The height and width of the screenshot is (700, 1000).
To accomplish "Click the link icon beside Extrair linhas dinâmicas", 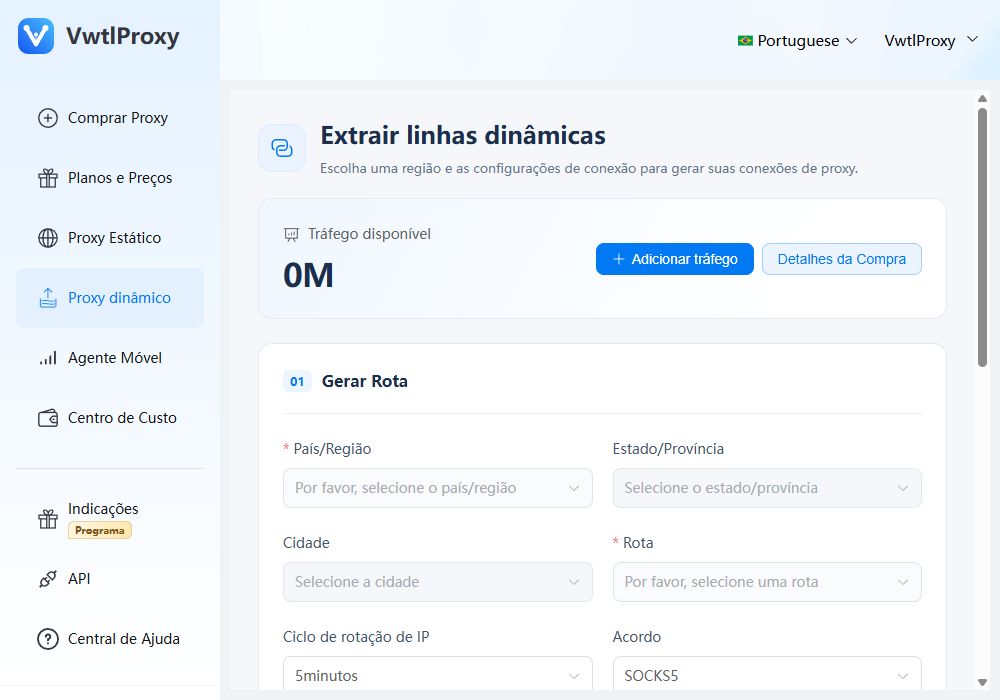I will 282,148.
